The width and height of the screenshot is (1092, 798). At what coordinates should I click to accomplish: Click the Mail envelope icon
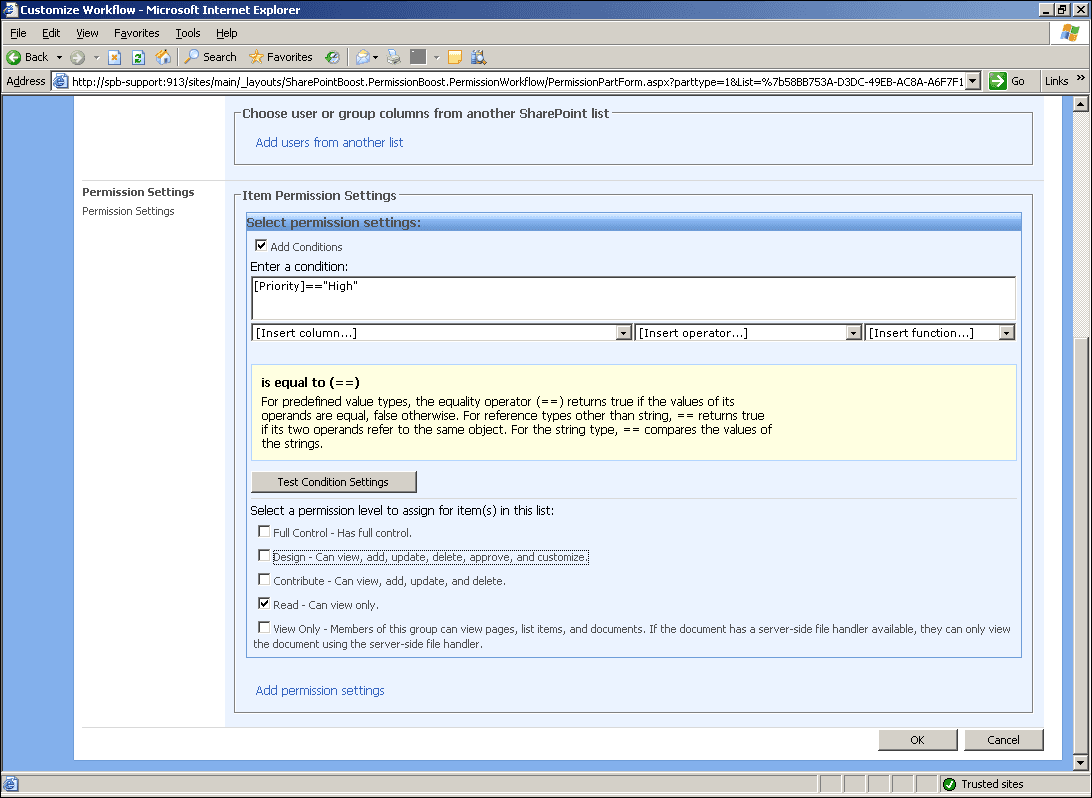click(362, 57)
